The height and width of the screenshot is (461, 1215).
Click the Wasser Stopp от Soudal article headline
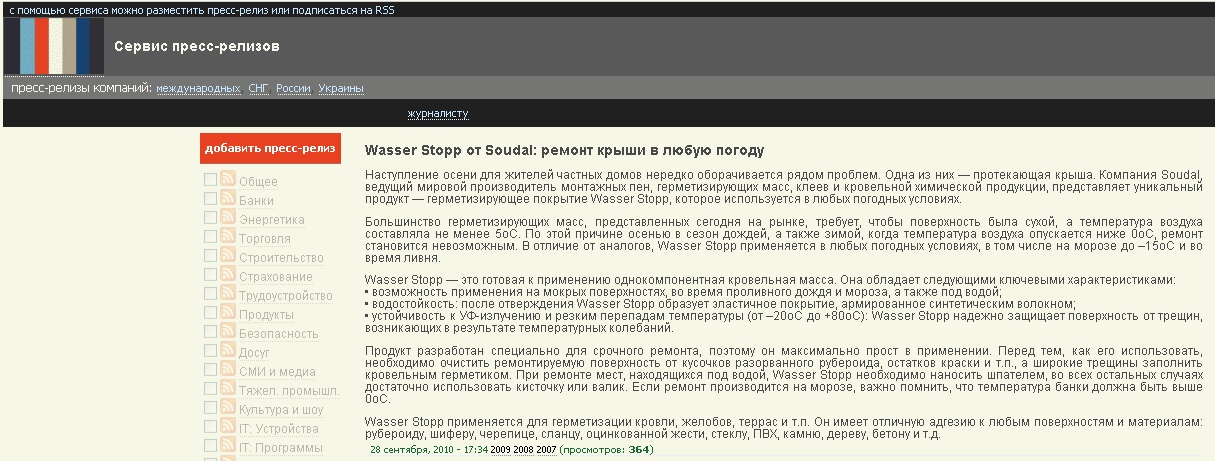564,150
